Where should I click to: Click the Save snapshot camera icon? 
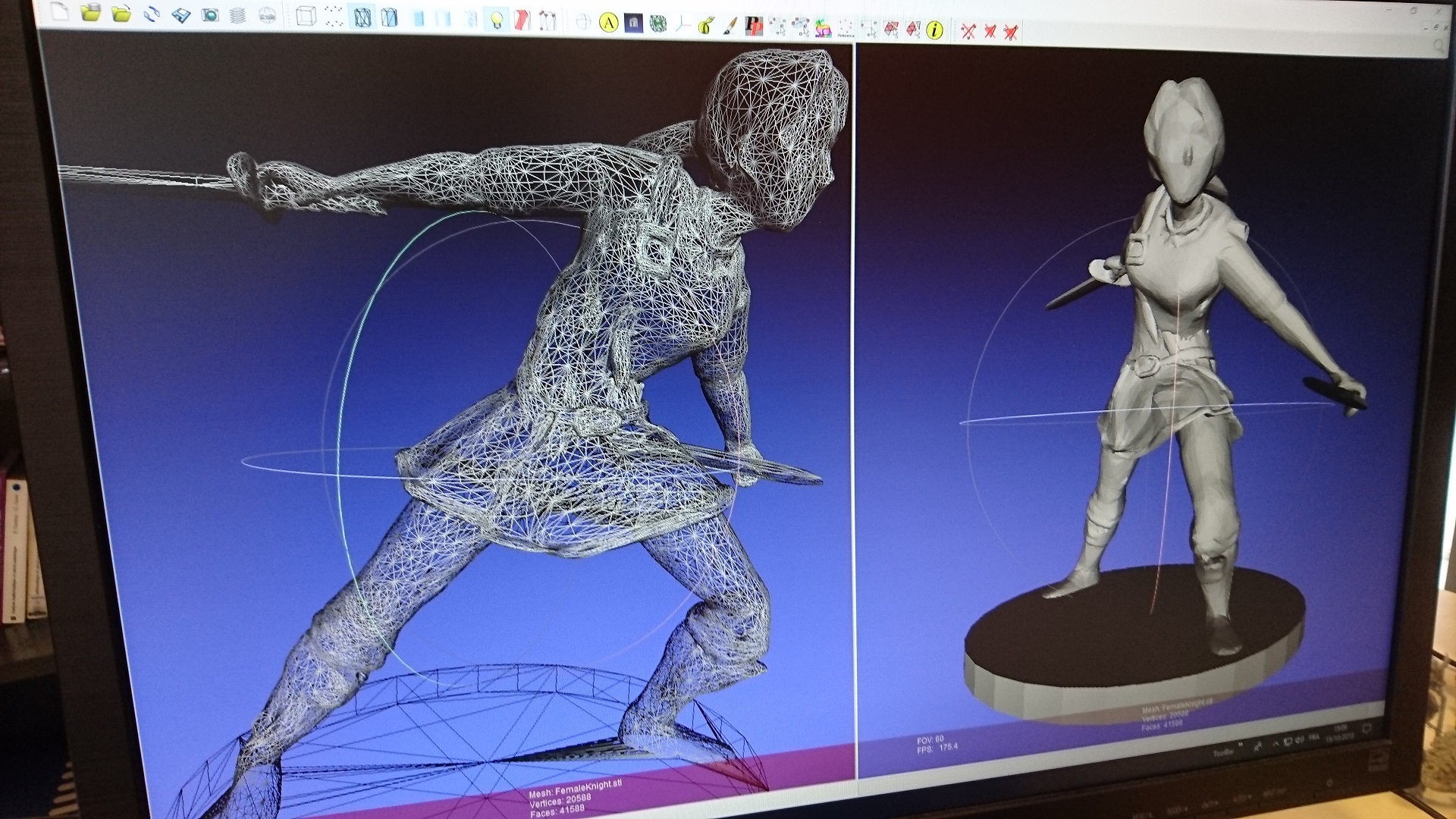click(x=210, y=15)
